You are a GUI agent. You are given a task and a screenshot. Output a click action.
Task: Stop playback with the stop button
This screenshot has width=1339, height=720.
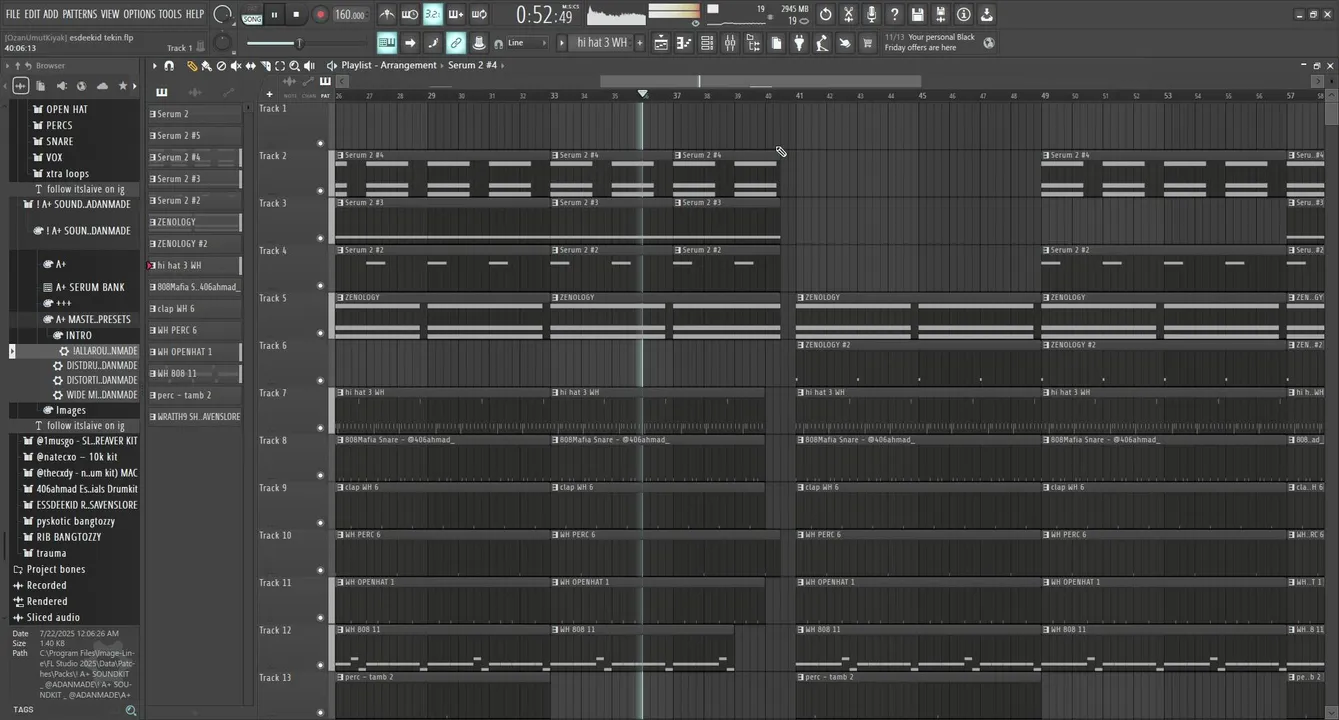296,14
